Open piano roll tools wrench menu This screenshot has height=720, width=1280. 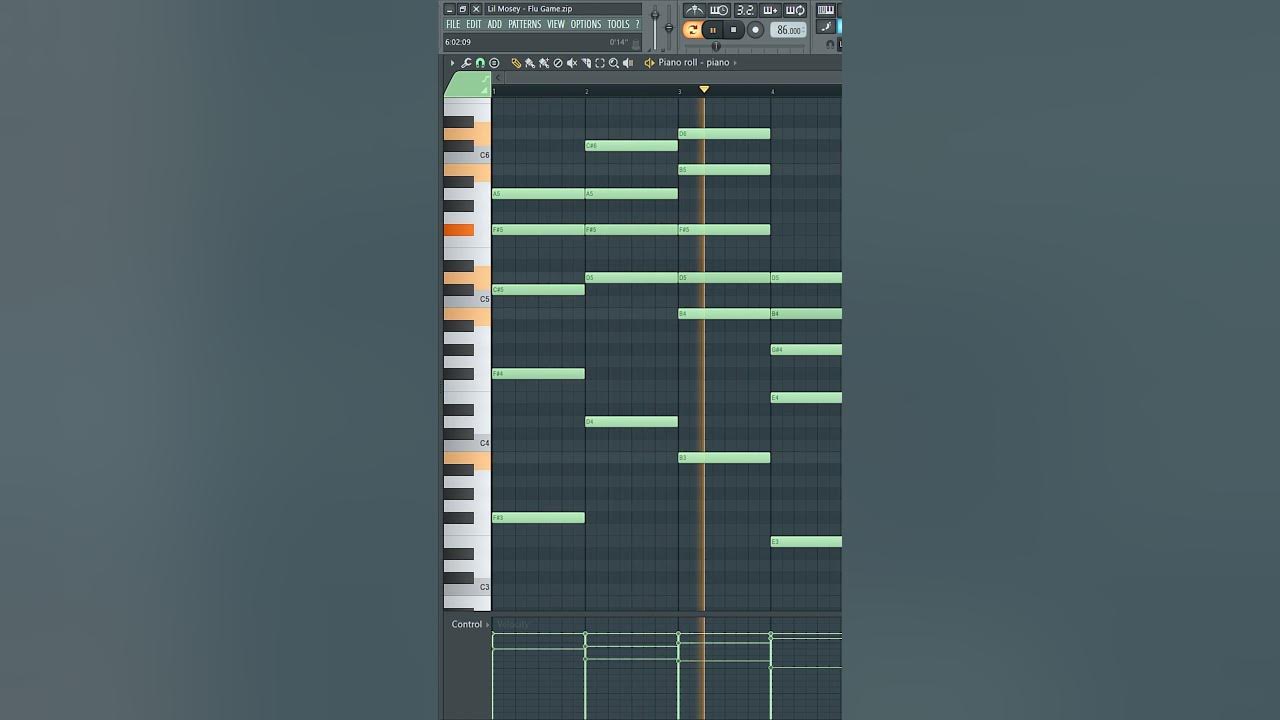(x=466, y=63)
